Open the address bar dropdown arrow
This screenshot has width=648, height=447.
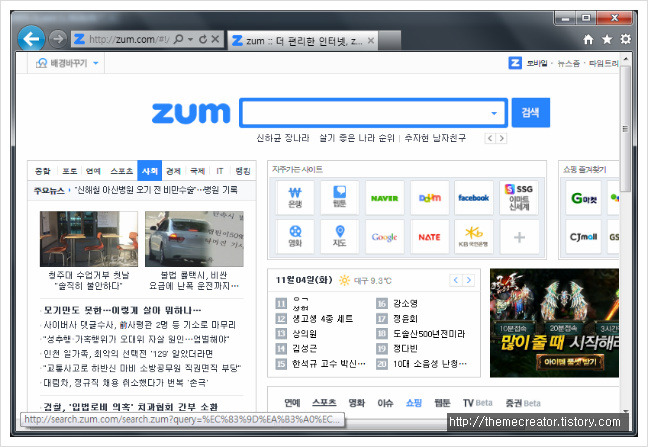point(191,40)
